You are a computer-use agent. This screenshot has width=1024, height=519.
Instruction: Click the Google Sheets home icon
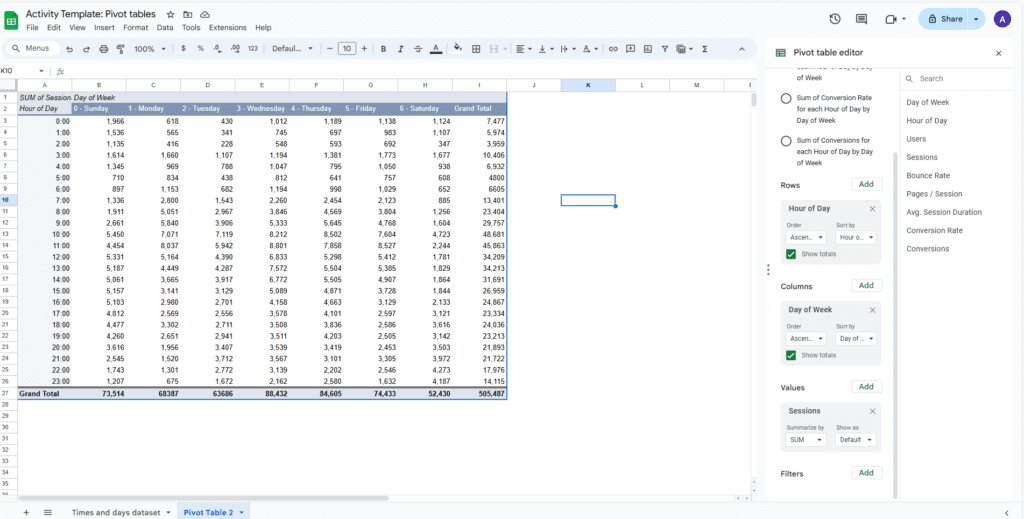pos(11,20)
